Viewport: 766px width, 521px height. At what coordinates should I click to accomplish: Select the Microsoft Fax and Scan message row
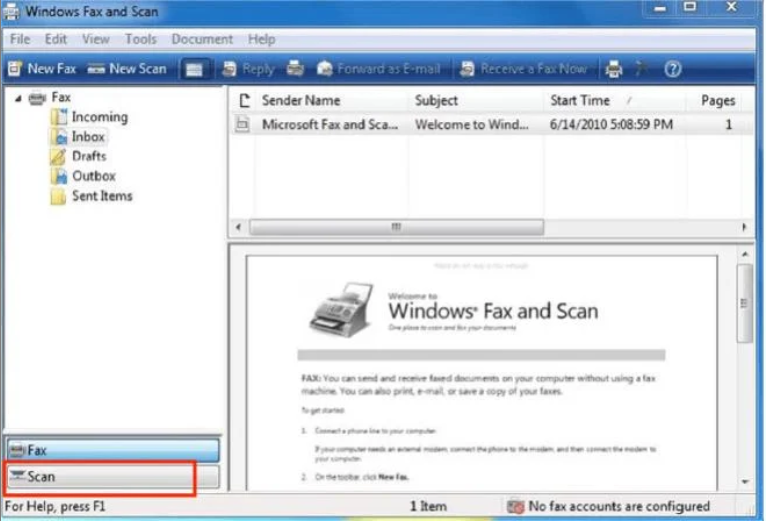pyautogui.click(x=491, y=124)
